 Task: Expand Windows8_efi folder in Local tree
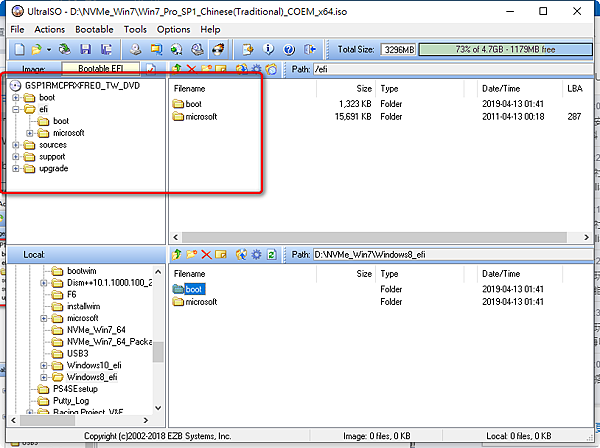click(x=44, y=377)
